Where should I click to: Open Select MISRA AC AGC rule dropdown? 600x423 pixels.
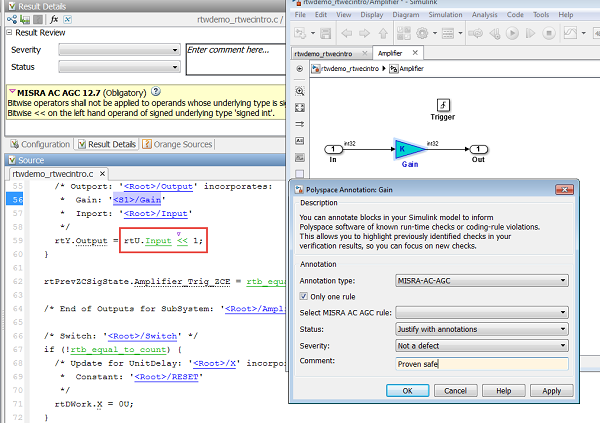point(482,312)
